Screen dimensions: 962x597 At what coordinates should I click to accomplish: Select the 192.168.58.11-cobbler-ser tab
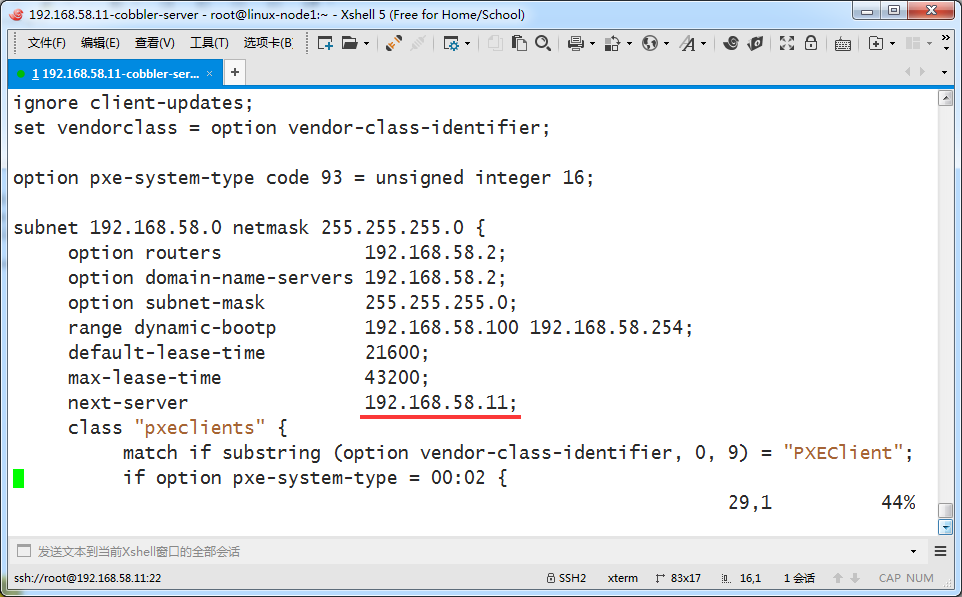(115, 74)
